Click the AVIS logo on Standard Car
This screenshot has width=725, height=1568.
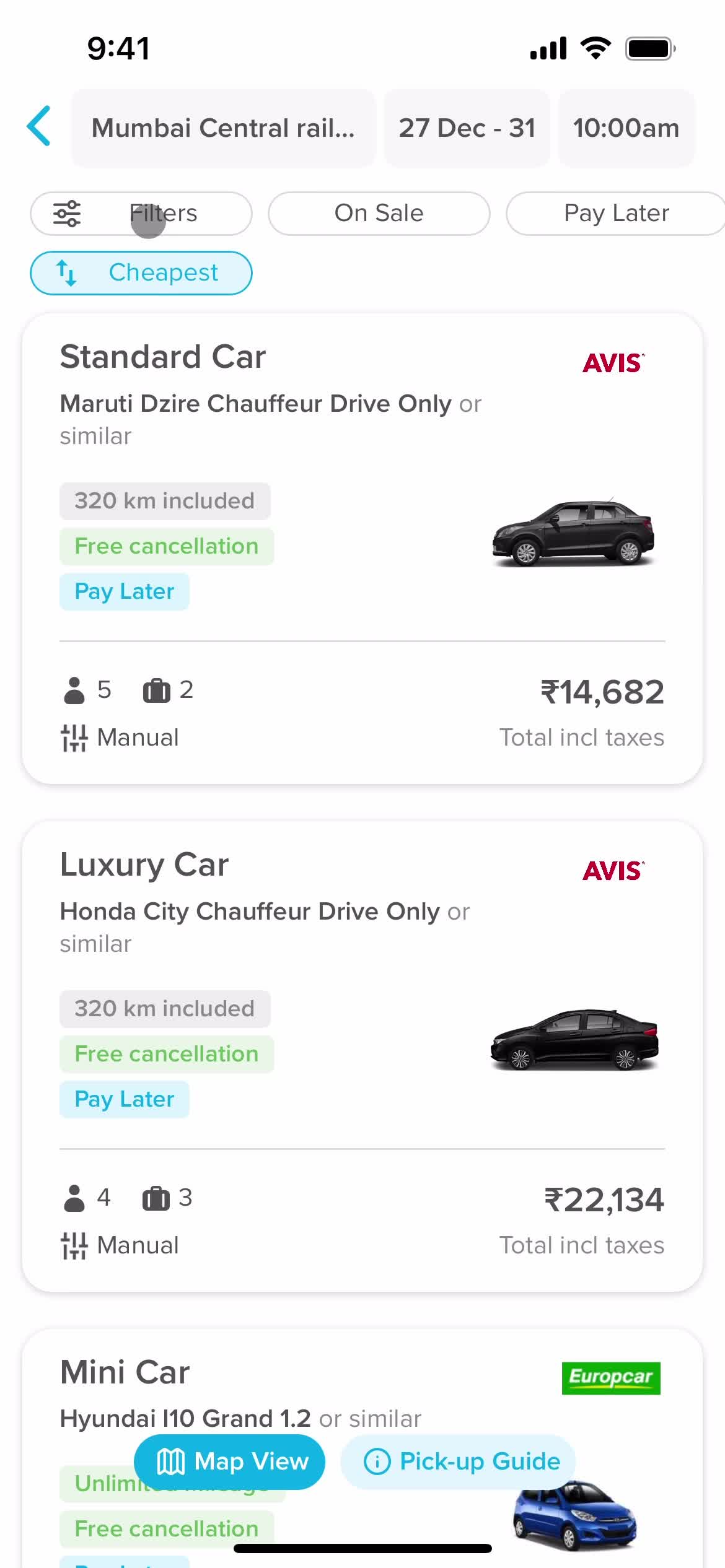click(x=613, y=363)
